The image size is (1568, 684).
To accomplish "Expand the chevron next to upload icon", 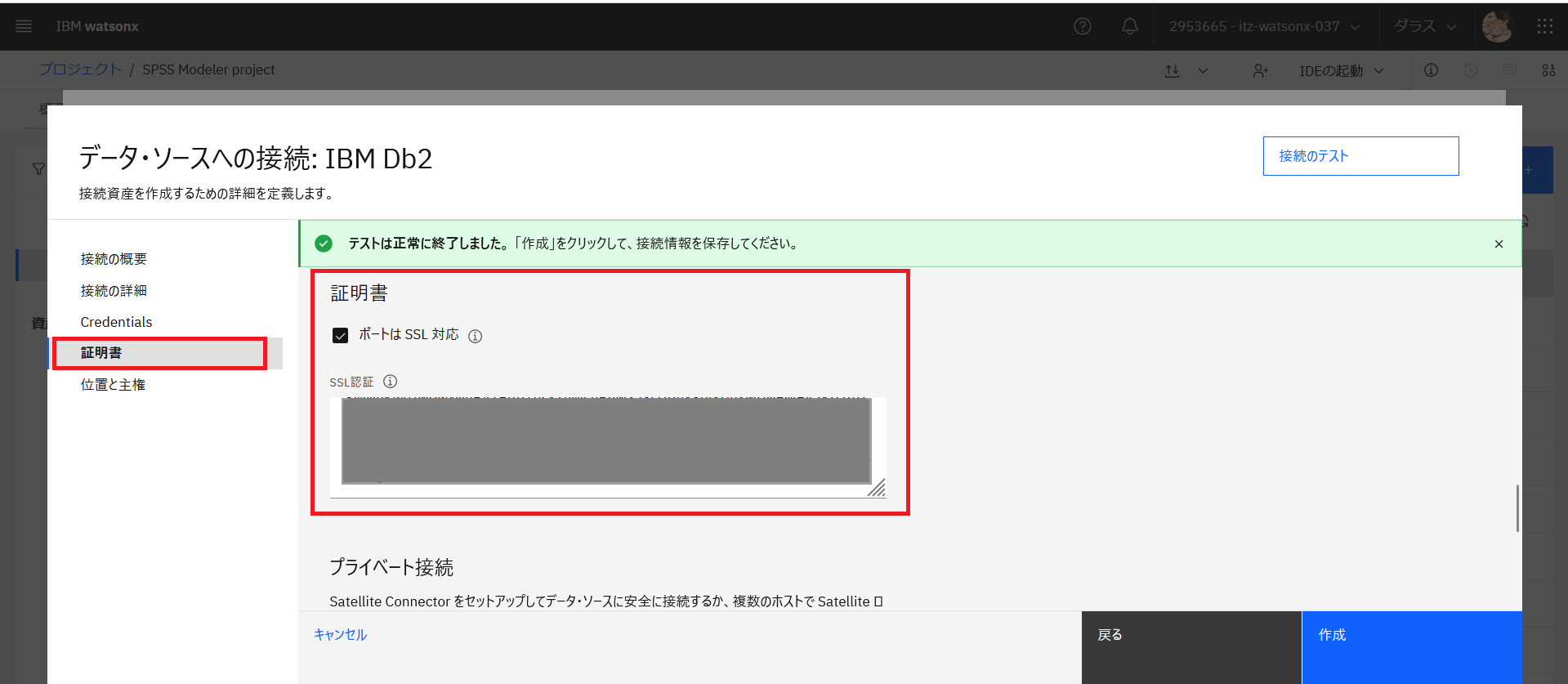I will click(x=1203, y=71).
